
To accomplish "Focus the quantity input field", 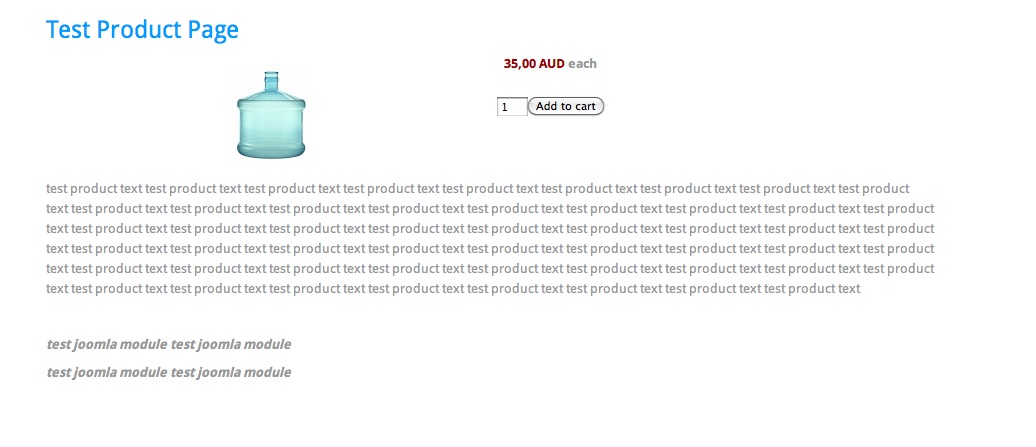I will (511, 107).
